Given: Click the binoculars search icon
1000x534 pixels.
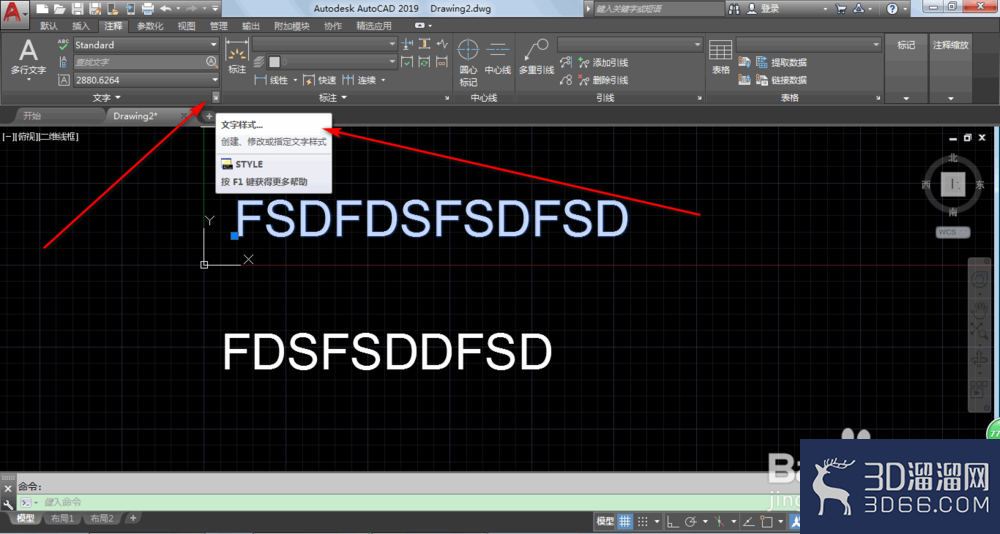Looking at the screenshot, I should 734,9.
